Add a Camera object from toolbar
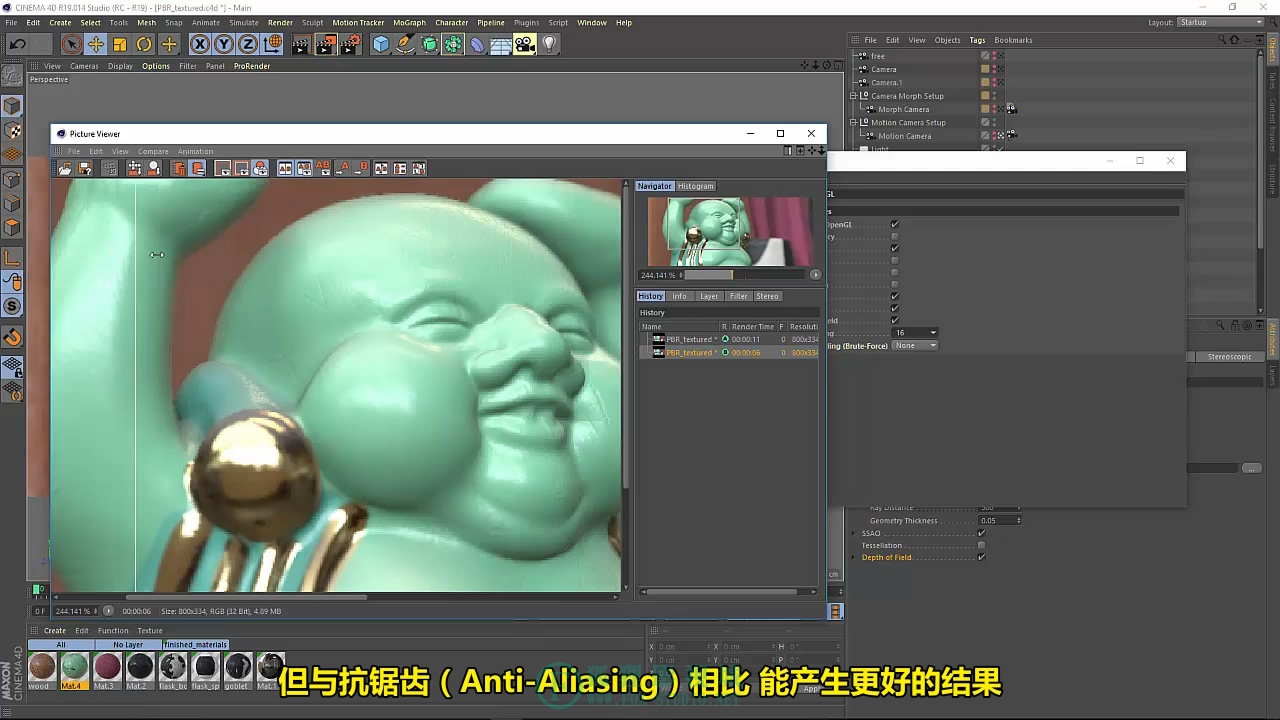The image size is (1280, 720). (525, 44)
